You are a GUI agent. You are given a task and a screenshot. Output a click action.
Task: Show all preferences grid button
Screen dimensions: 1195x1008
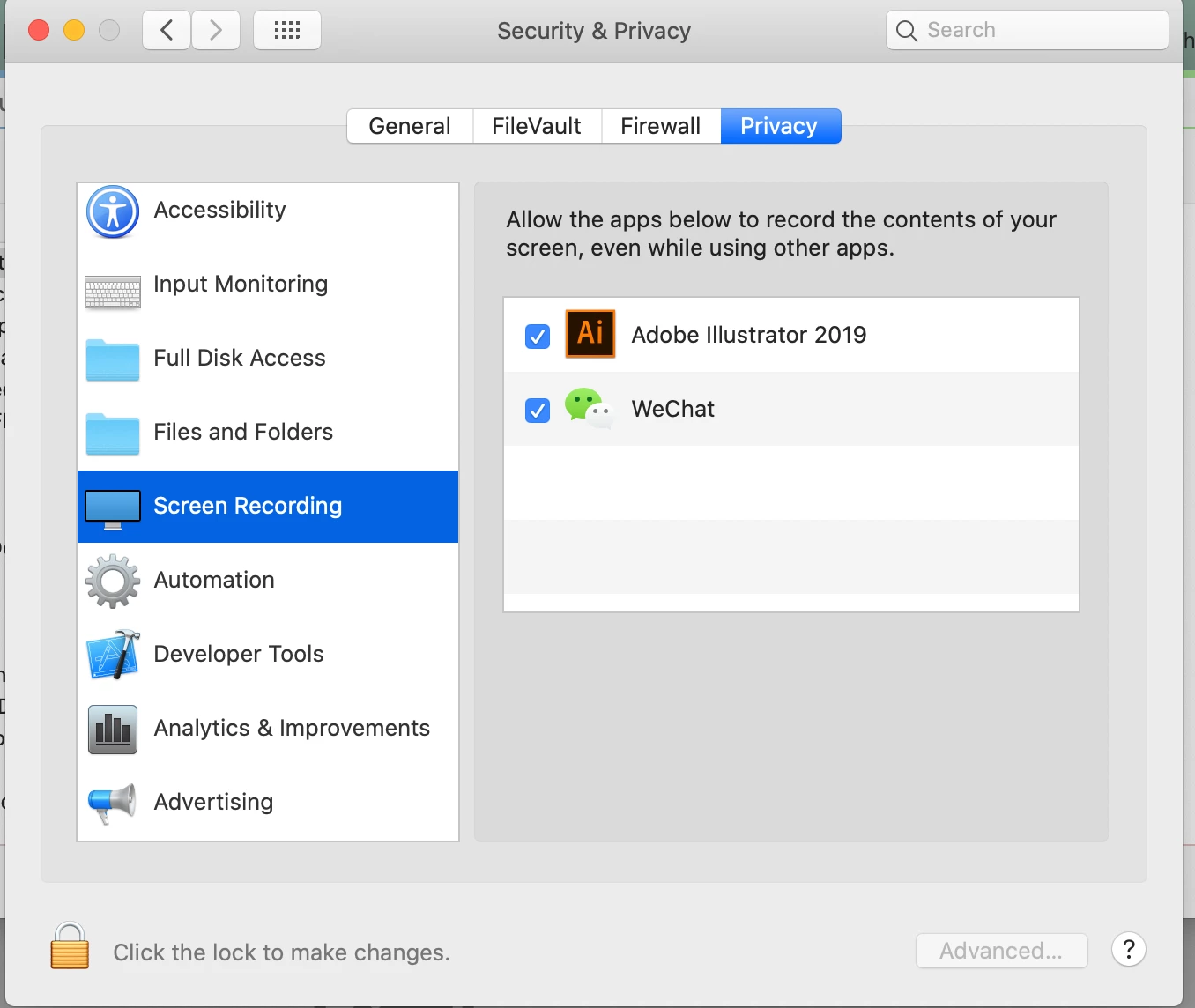(x=287, y=31)
